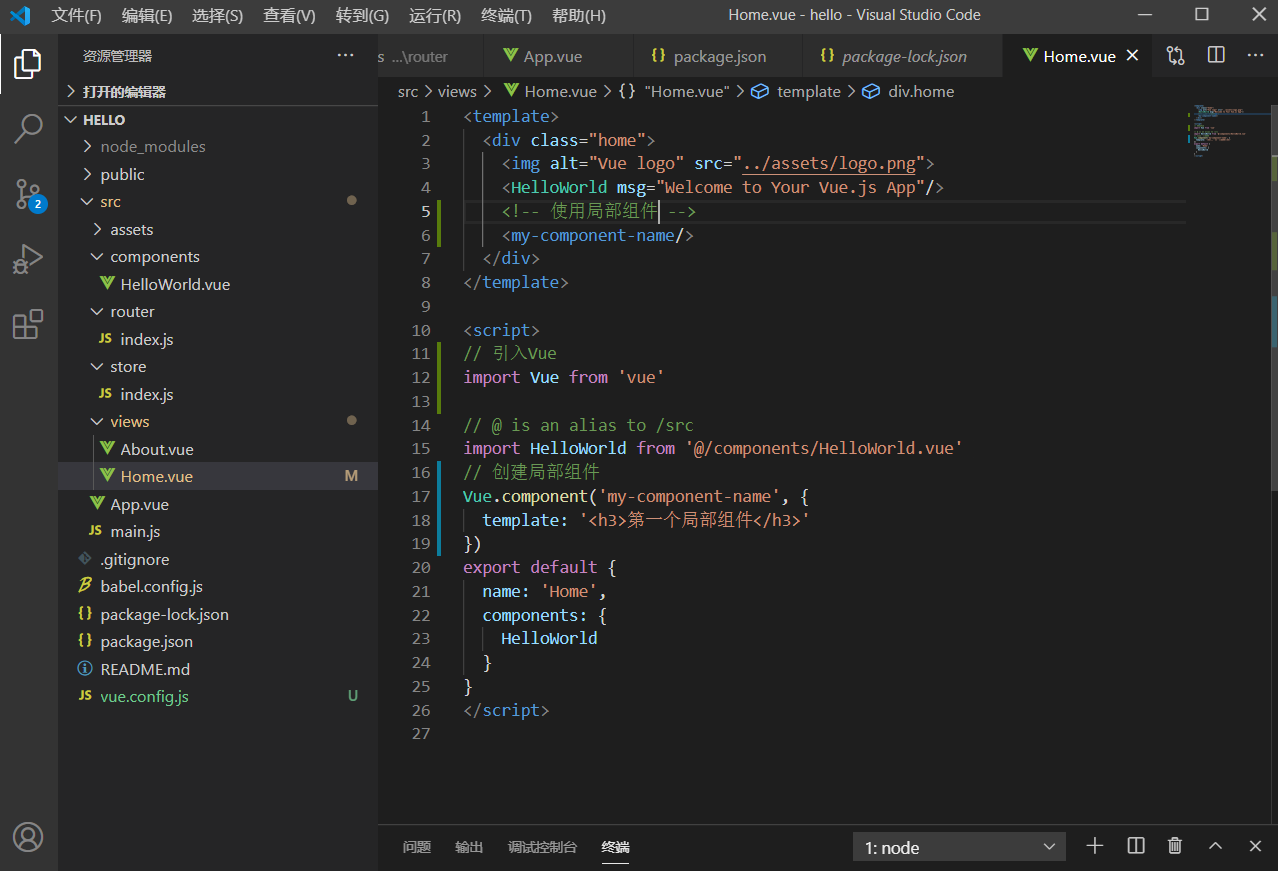Open vue.config.js in the file tree
This screenshot has height=871, width=1278.
point(218,696)
